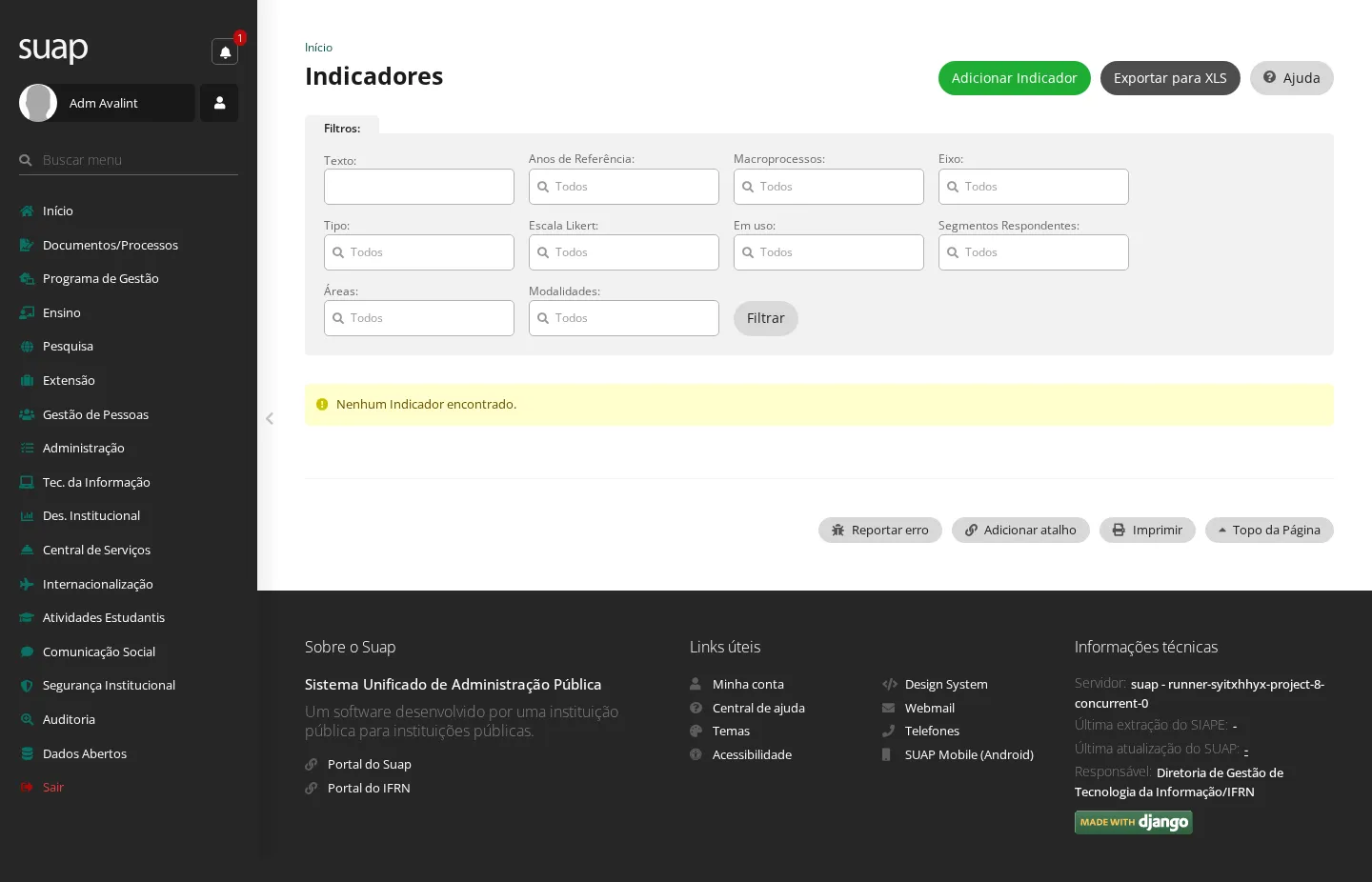The image size is (1372, 882).
Task: Open the Tipo filter dropdown
Action: pyautogui.click(x=419, y=252)
